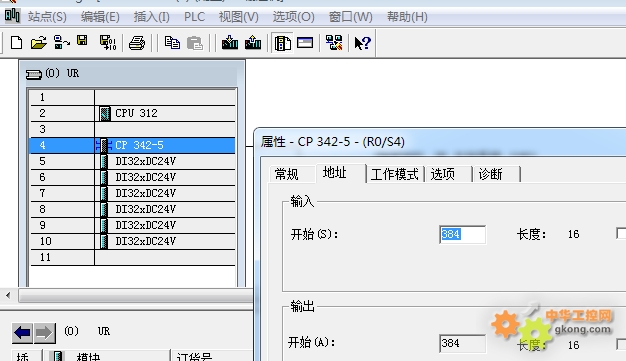This screenshot has height=361, width=626.
Task: Click the HW Config app icon in menu bar
Action: [x=12, y=16]
